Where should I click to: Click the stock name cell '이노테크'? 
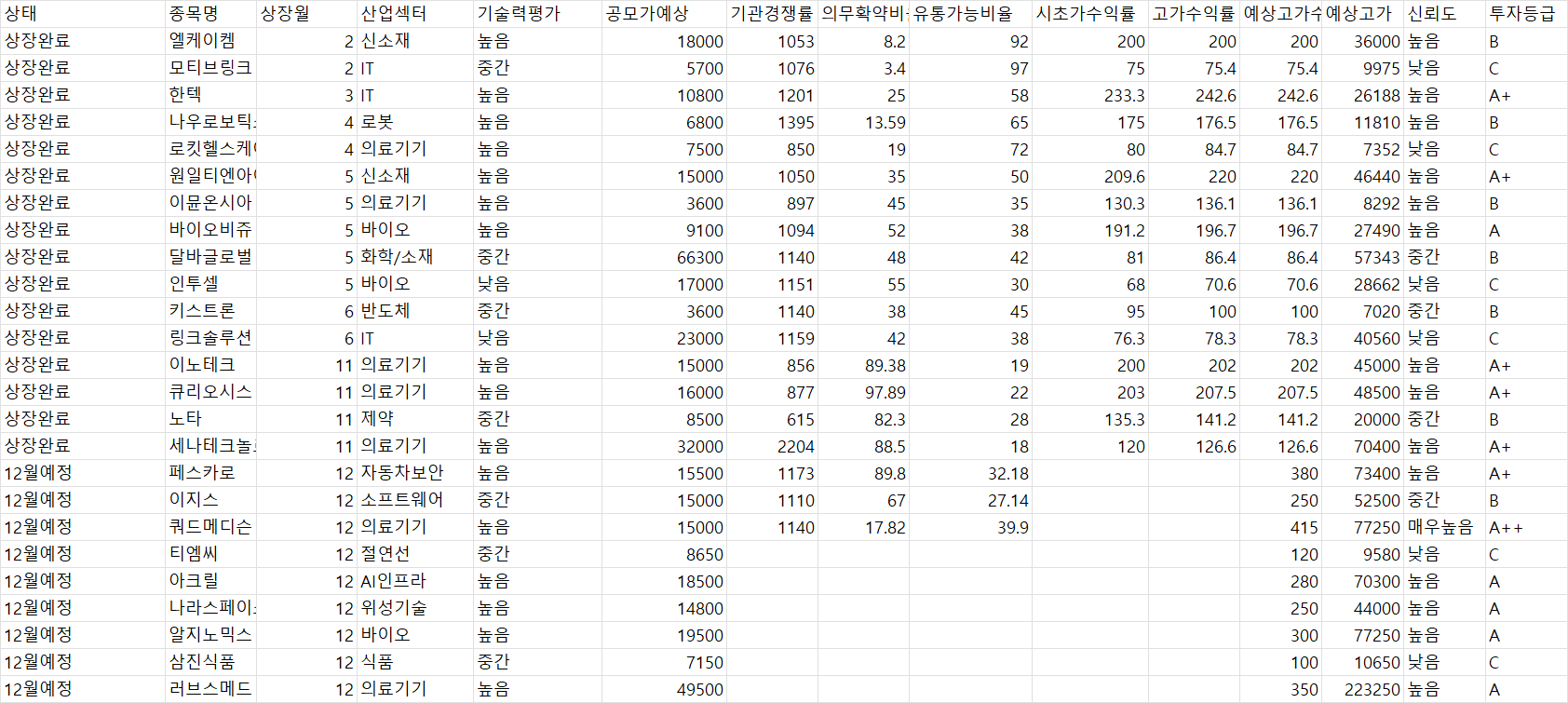click(x=210, y=365)
